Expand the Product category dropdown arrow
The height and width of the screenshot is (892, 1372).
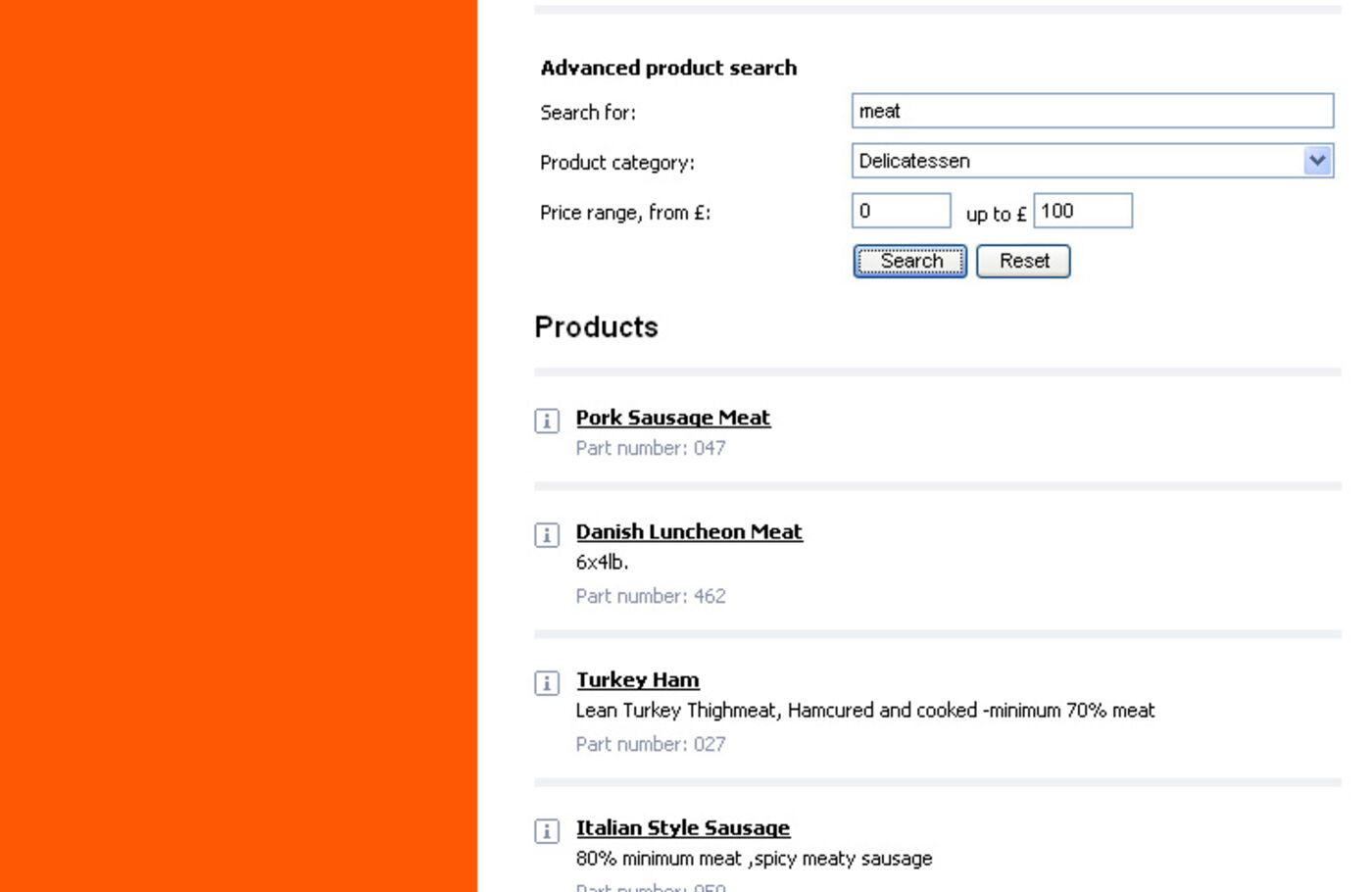1317,161
